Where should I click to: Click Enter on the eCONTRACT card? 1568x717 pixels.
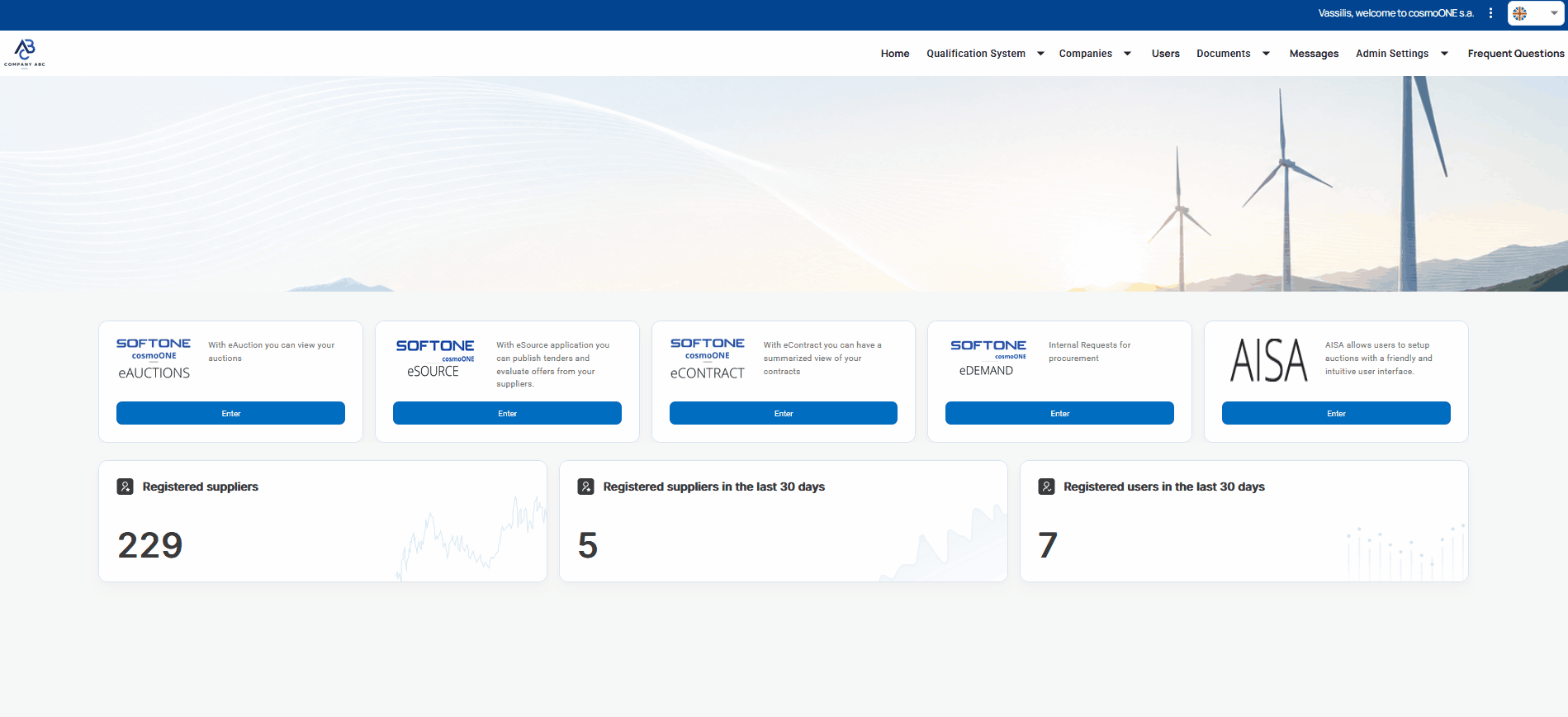click(x=784, y=413)
